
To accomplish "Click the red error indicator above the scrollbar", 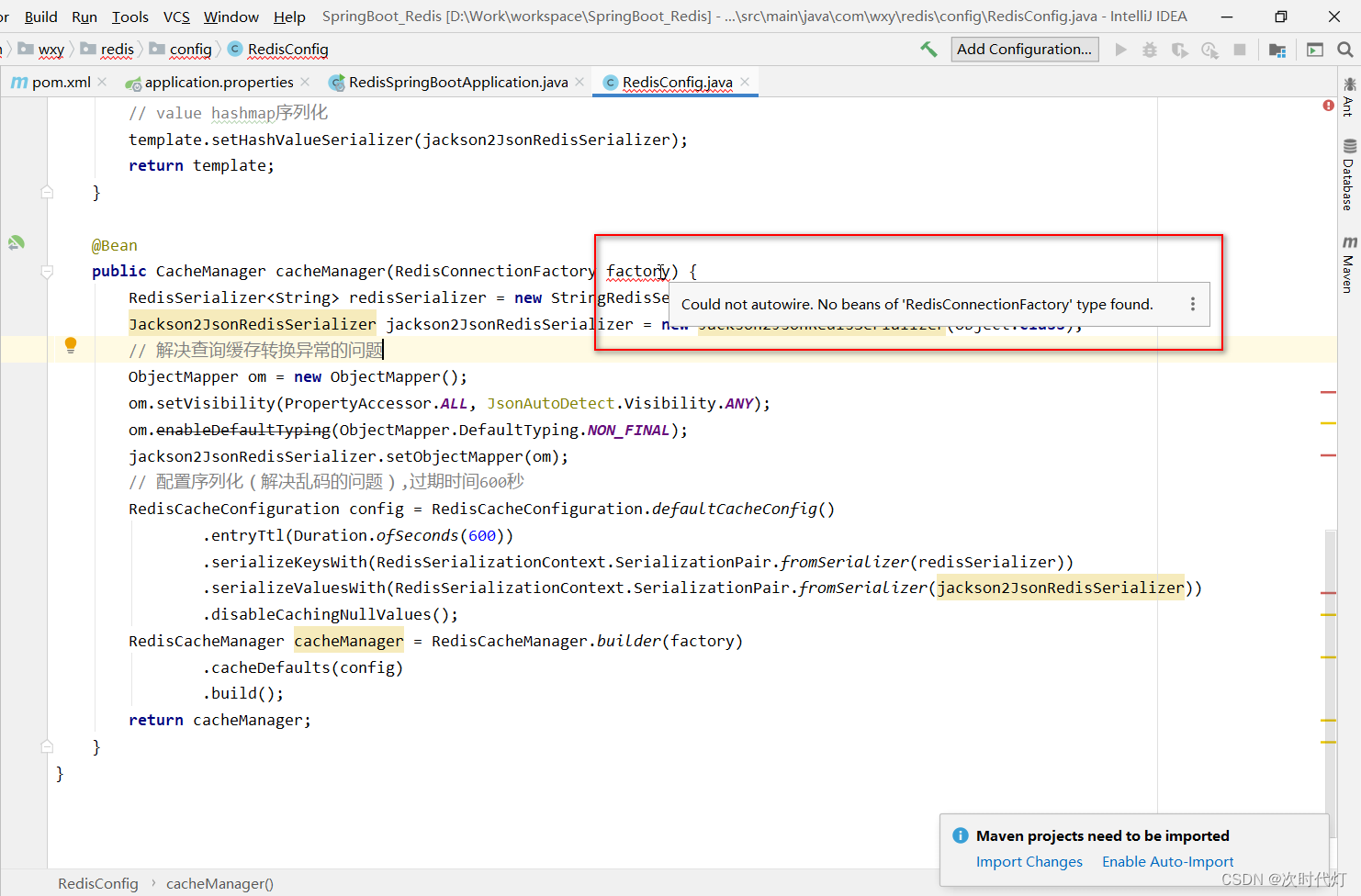I will click(1328, 106).
